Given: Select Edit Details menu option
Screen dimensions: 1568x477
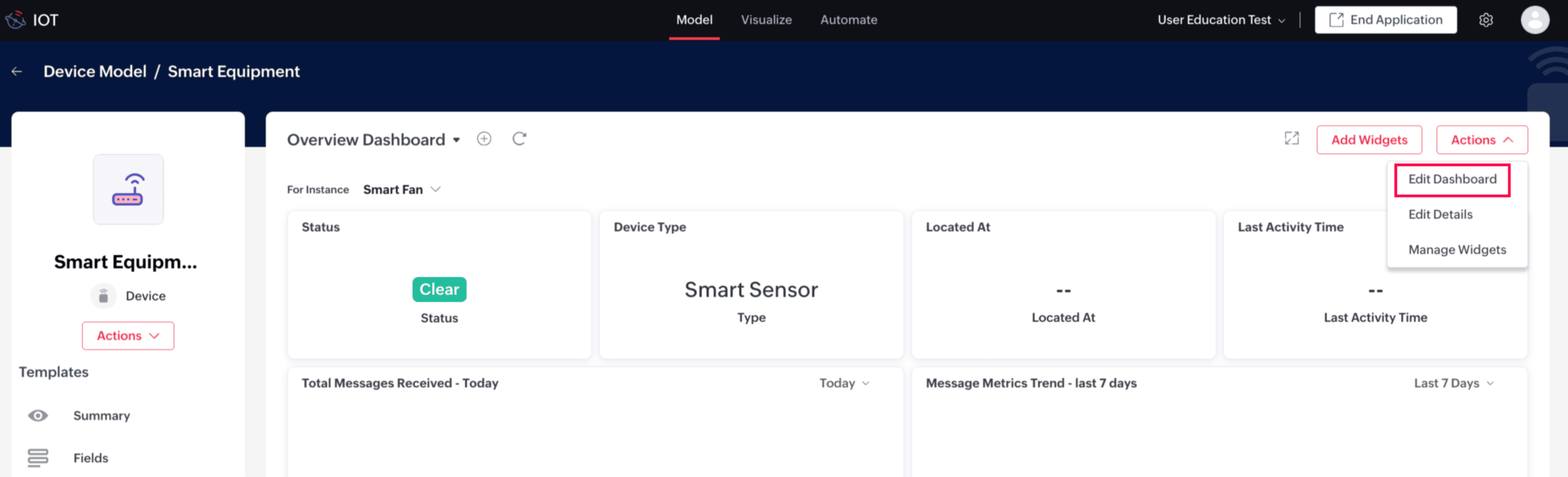Looking at the screenshot, I should (1440, 215).
